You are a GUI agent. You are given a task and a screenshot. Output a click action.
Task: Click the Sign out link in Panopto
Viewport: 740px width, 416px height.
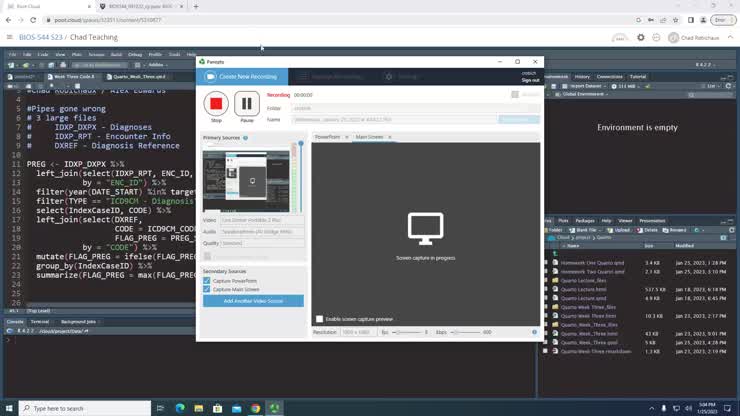point(529,80)
